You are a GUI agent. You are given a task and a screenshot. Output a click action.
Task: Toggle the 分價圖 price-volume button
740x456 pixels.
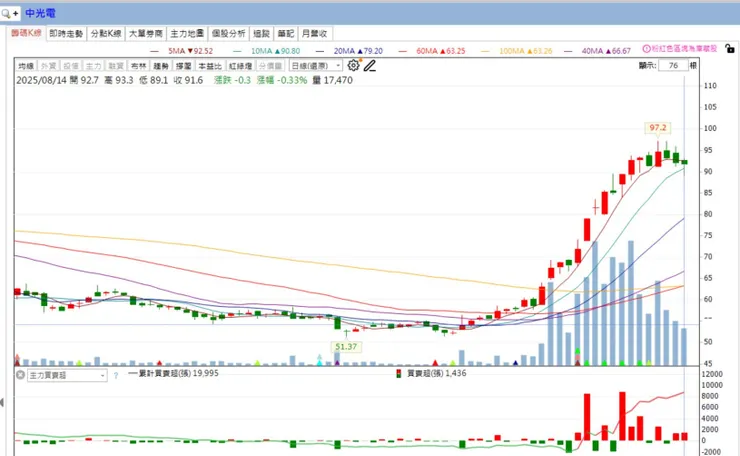coord(270,66)
